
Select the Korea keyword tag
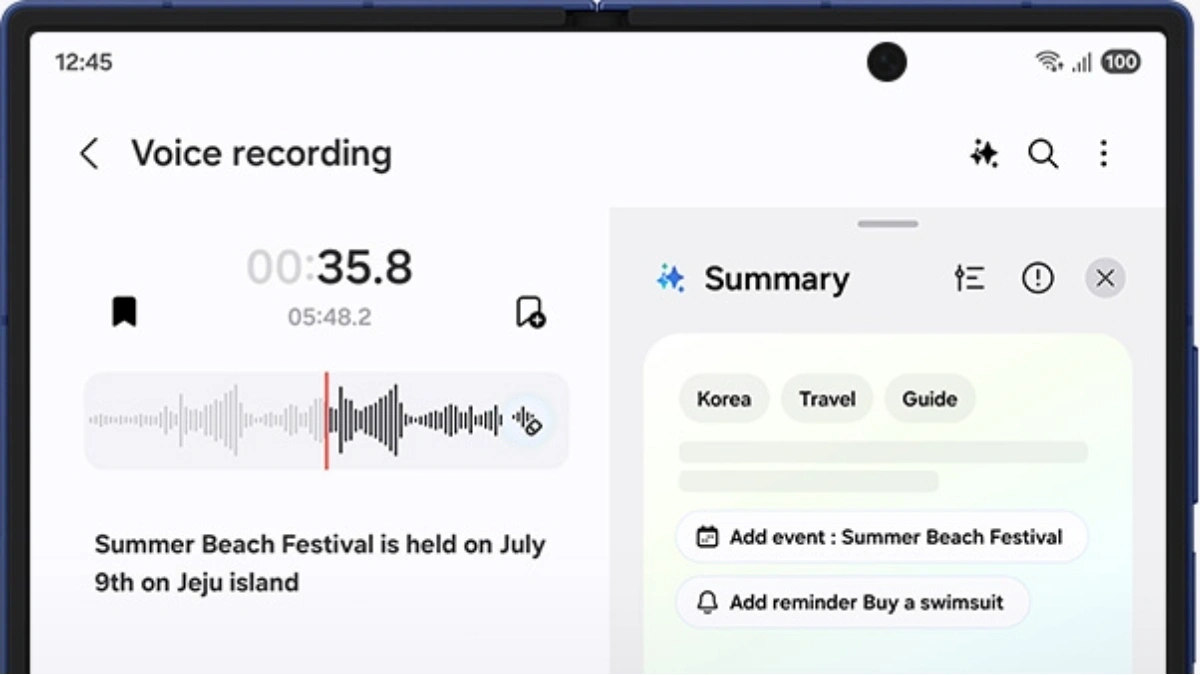coord(724,399)
